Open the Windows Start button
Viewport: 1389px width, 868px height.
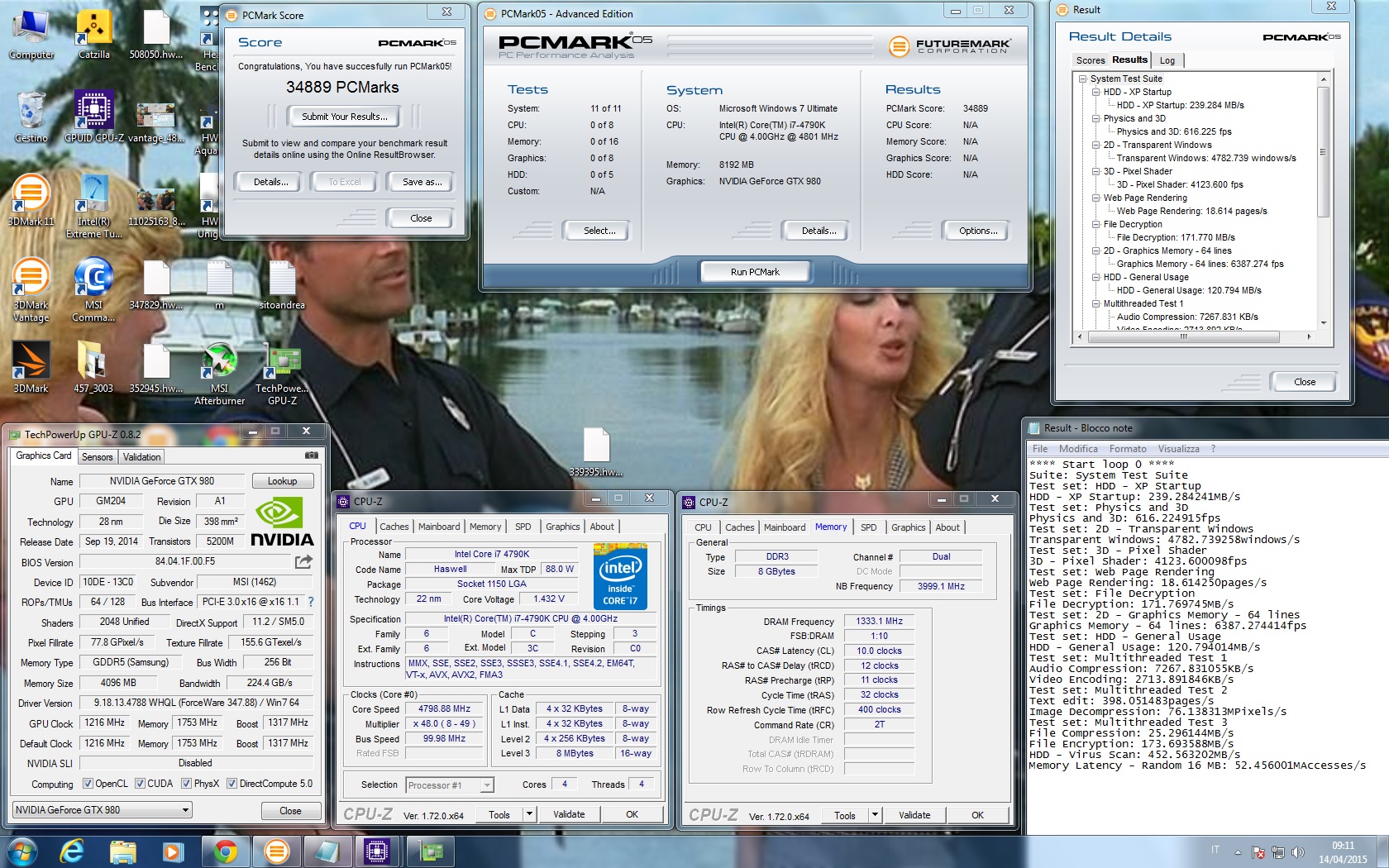[21, 851]
